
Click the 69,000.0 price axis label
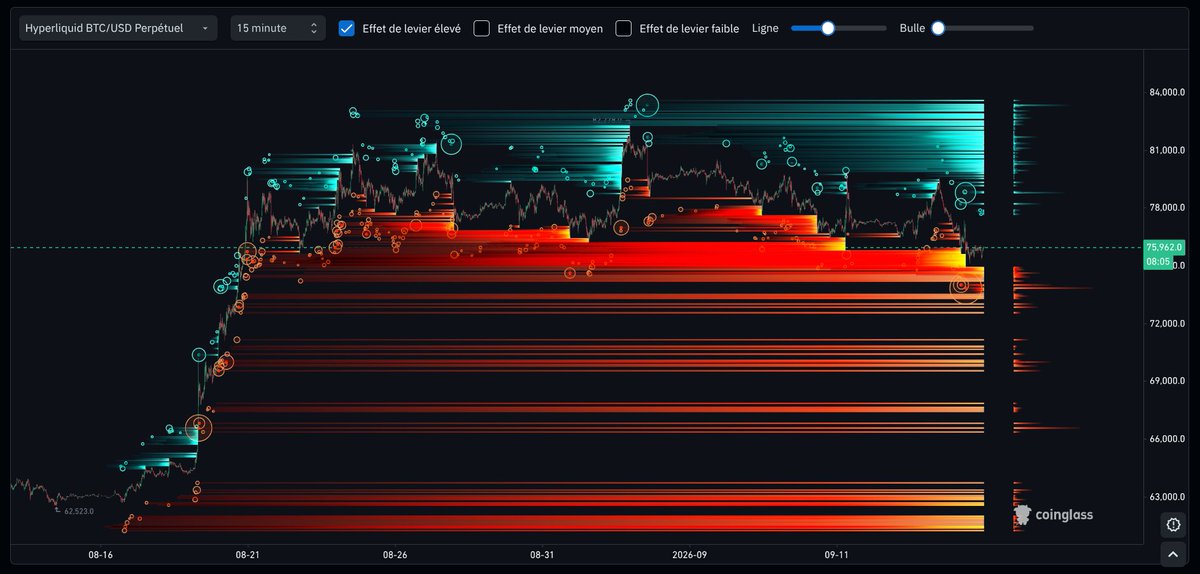1167,381
